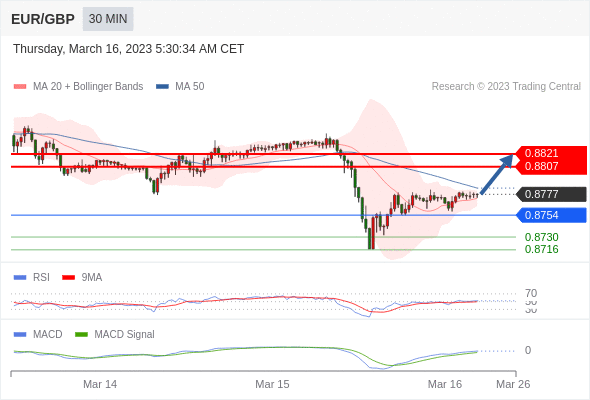Screen dimensions: 590x400
Task: Click the Mar 15 date axis label
Action: 272,384
